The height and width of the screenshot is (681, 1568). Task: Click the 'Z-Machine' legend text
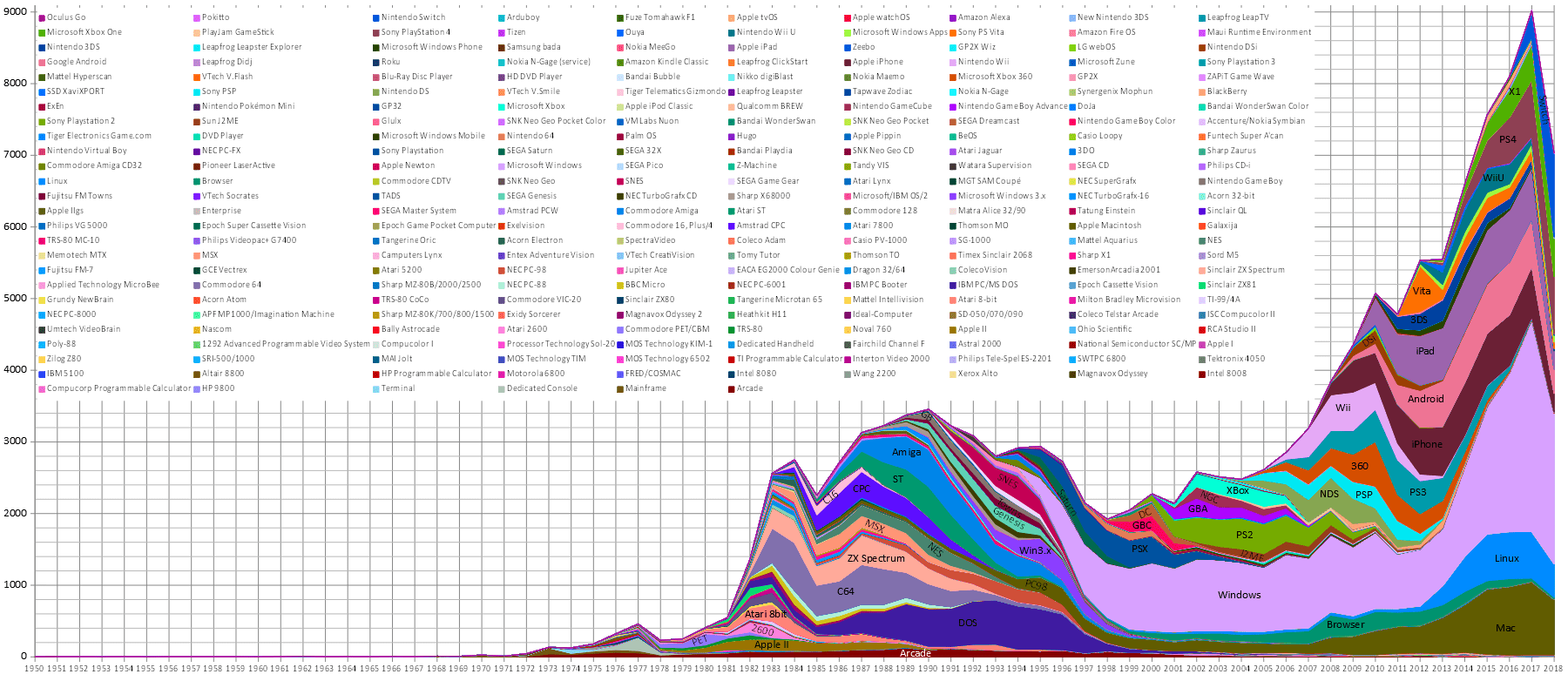757,165
